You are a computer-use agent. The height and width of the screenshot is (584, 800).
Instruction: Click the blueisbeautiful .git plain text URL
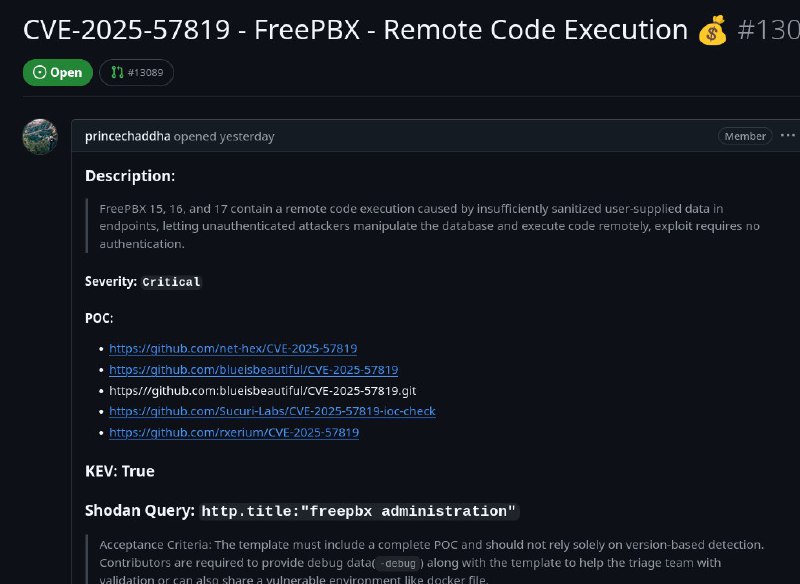[263, 391]
